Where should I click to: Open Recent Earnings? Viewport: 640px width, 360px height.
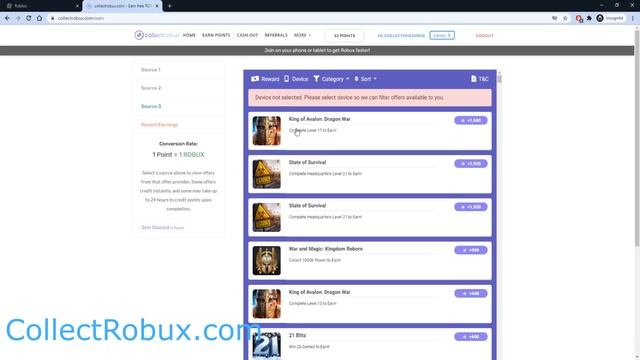click(x=179, y=125)
